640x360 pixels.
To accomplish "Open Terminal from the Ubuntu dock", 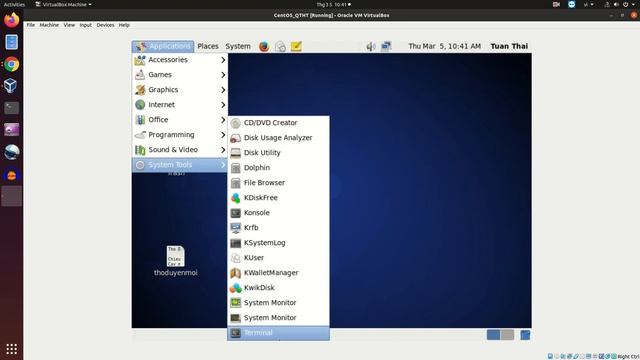I will click(x=11, y=108).
